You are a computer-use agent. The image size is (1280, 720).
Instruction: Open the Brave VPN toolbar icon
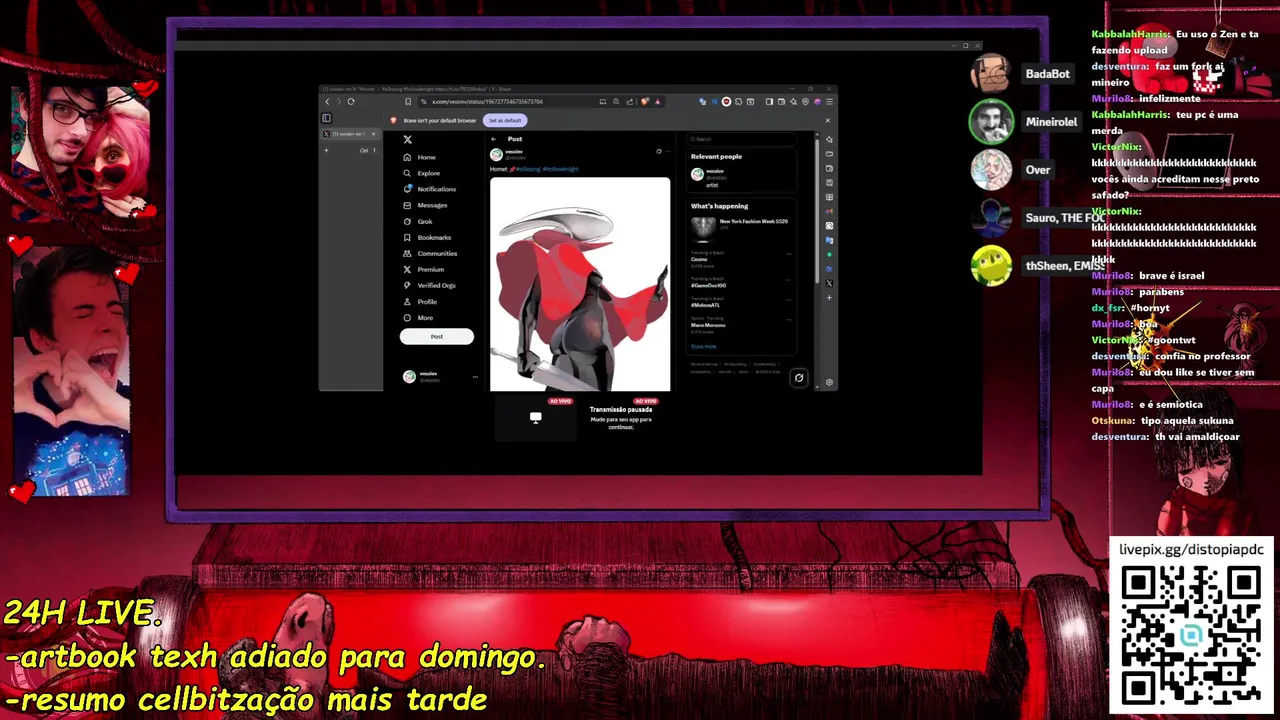point(805,101)
